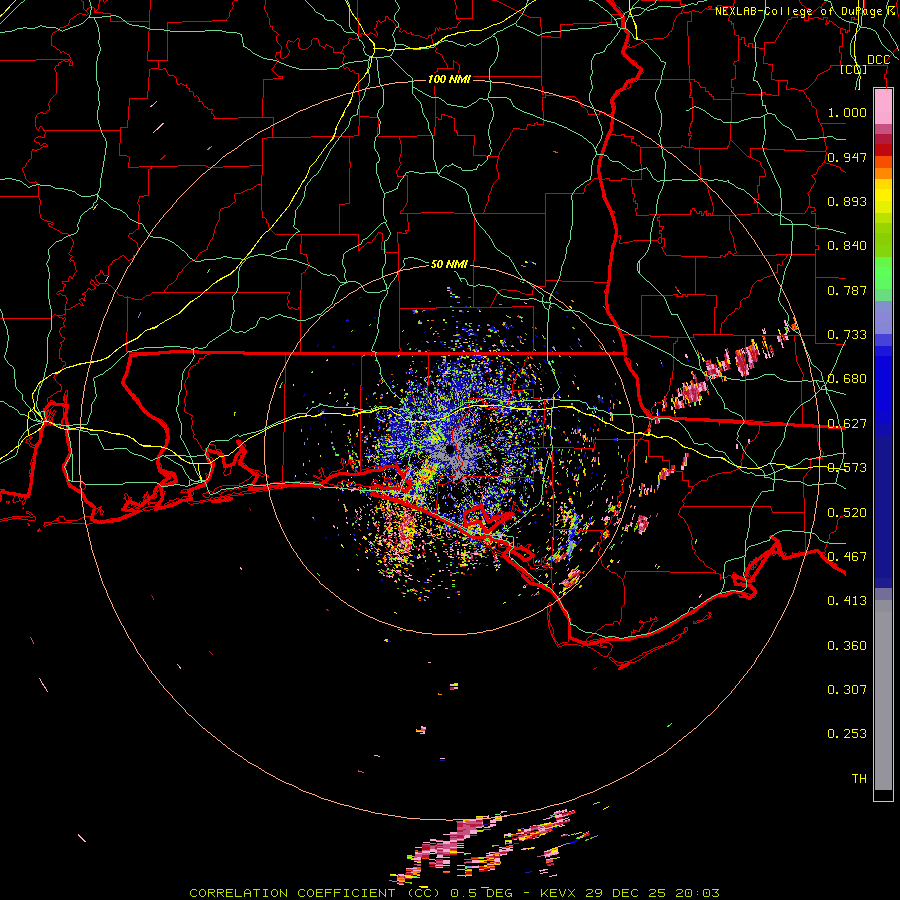Click the 1.000 legend value

pos(847,112)
